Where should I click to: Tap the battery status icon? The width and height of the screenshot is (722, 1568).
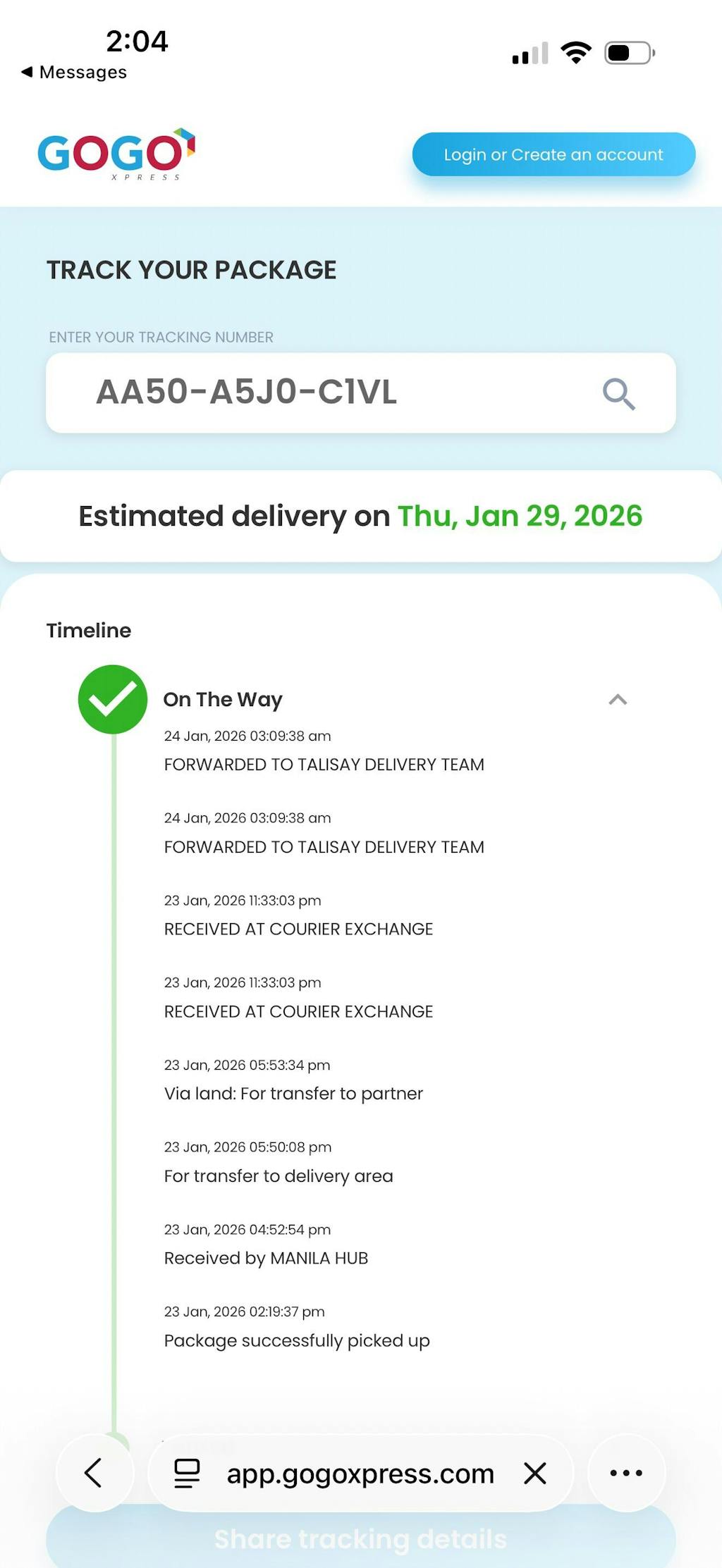[629, 53]
